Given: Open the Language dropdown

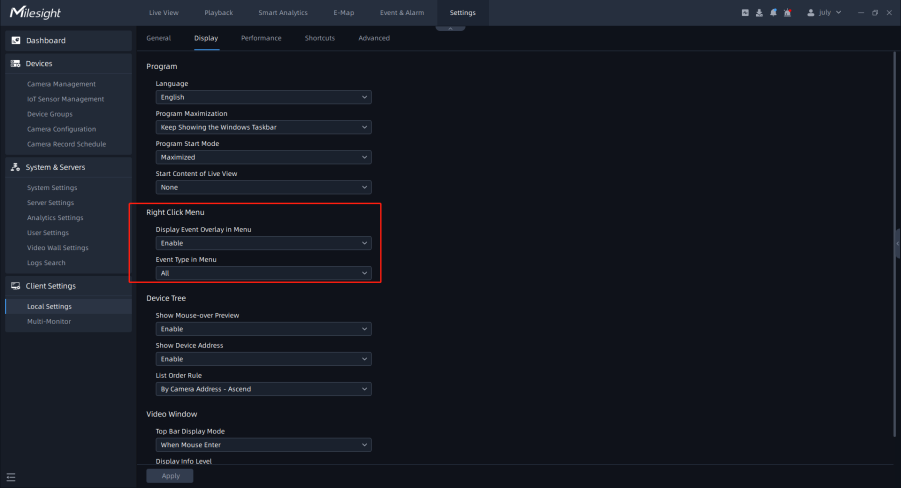Looking at the screenshot, I should click(264, 98).
